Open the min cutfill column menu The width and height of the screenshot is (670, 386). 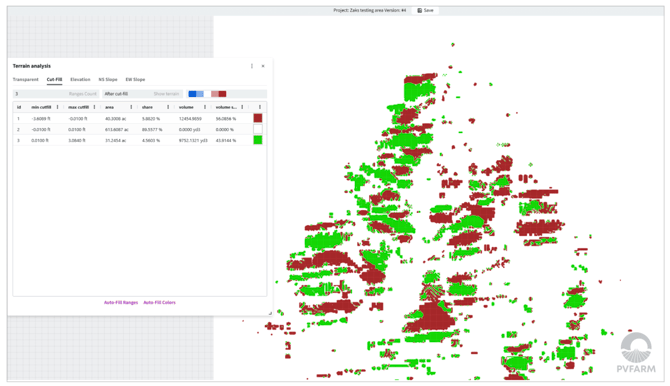click(58, 107)
